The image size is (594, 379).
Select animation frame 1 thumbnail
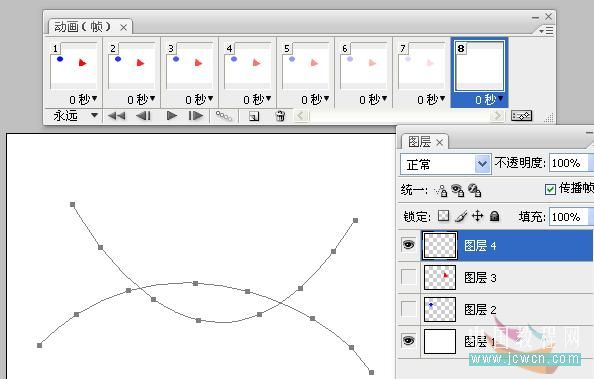[73, 65]
